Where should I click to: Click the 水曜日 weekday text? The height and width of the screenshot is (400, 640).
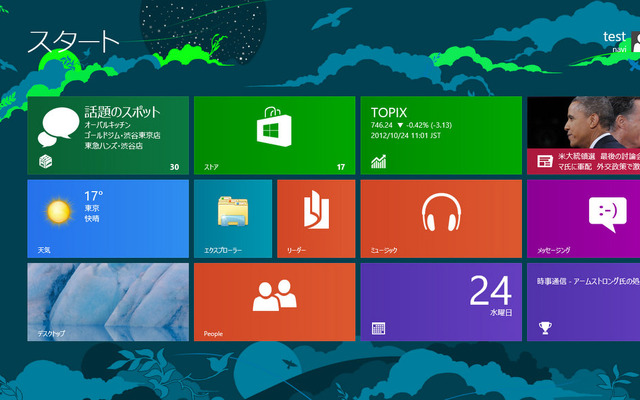pos(501,313)
